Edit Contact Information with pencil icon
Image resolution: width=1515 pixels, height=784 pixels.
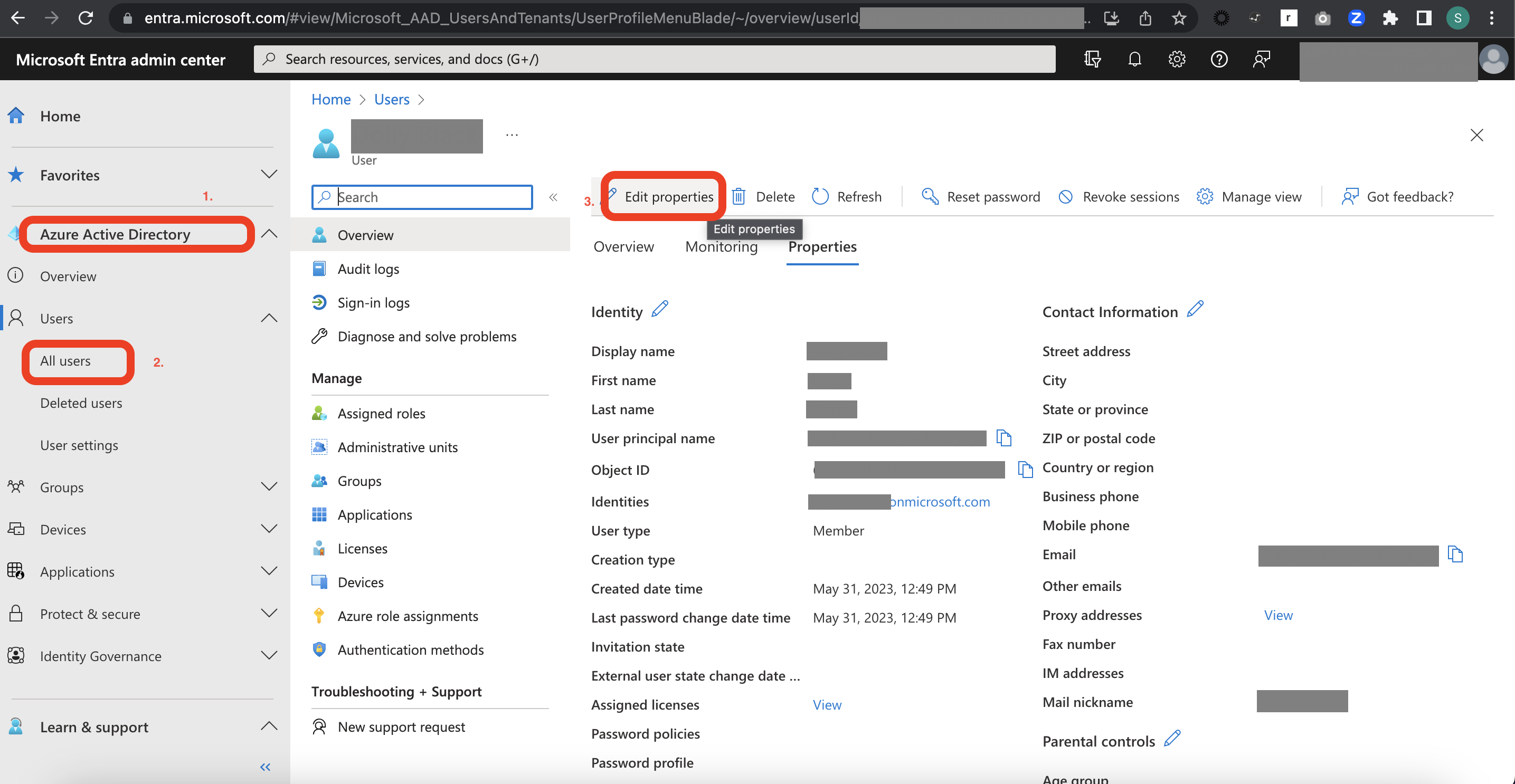1195,309
